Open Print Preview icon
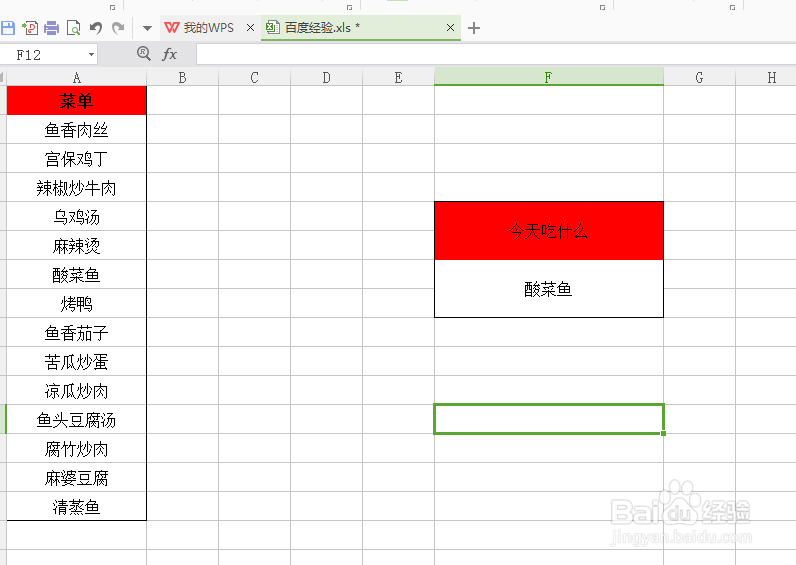Viewport: 796px width, 565px height. coord(74,28)
